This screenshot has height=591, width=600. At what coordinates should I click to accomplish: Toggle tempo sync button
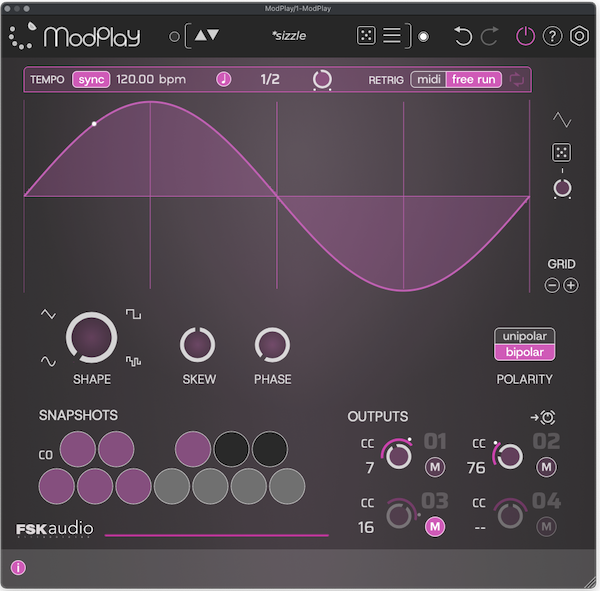pyautogui.click(x=91, y=80)
